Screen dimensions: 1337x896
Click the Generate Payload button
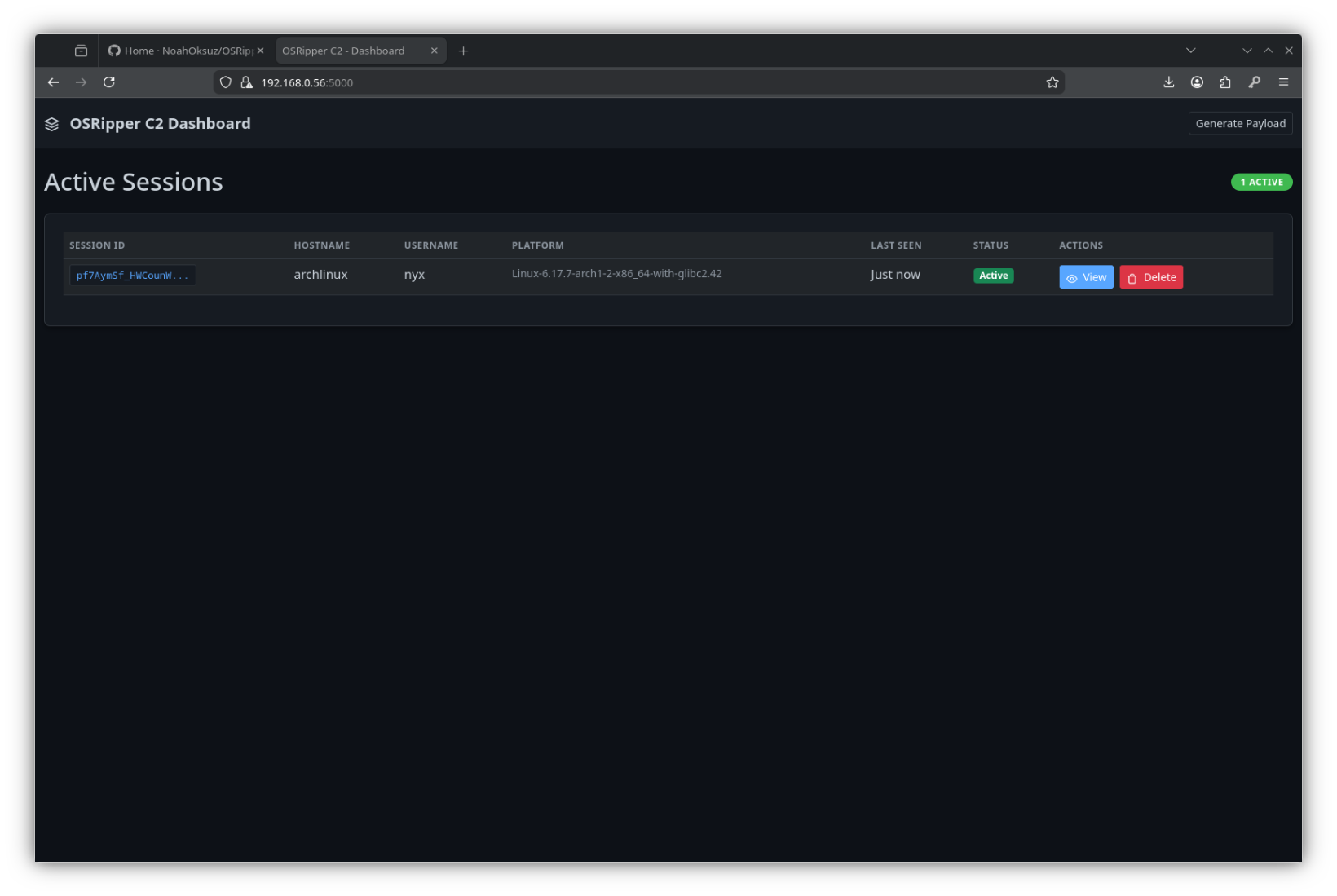[x=1240, y=123]
